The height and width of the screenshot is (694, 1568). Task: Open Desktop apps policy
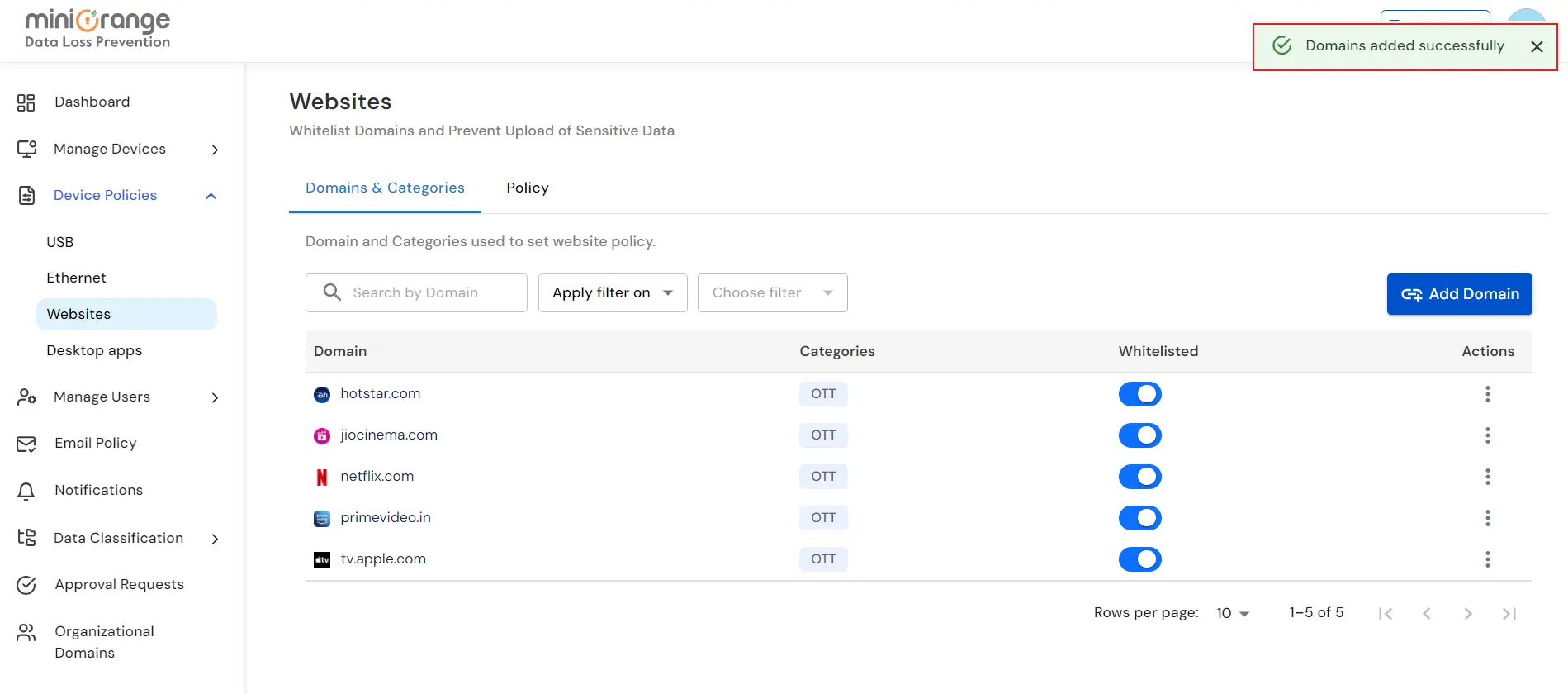tap(94, 350)
